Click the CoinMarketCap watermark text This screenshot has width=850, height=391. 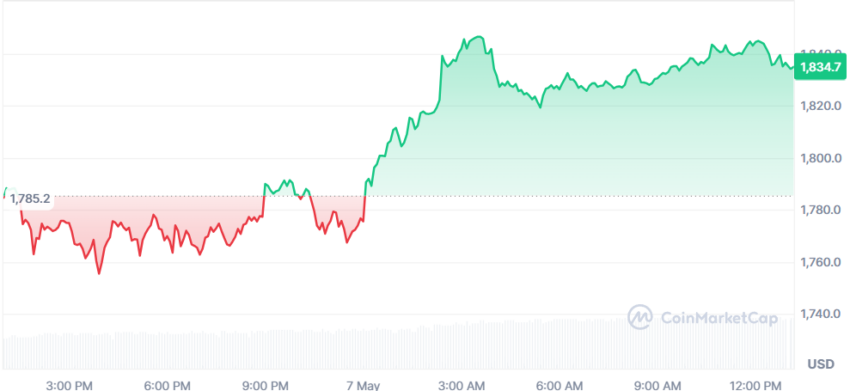[x=718, y=318]
